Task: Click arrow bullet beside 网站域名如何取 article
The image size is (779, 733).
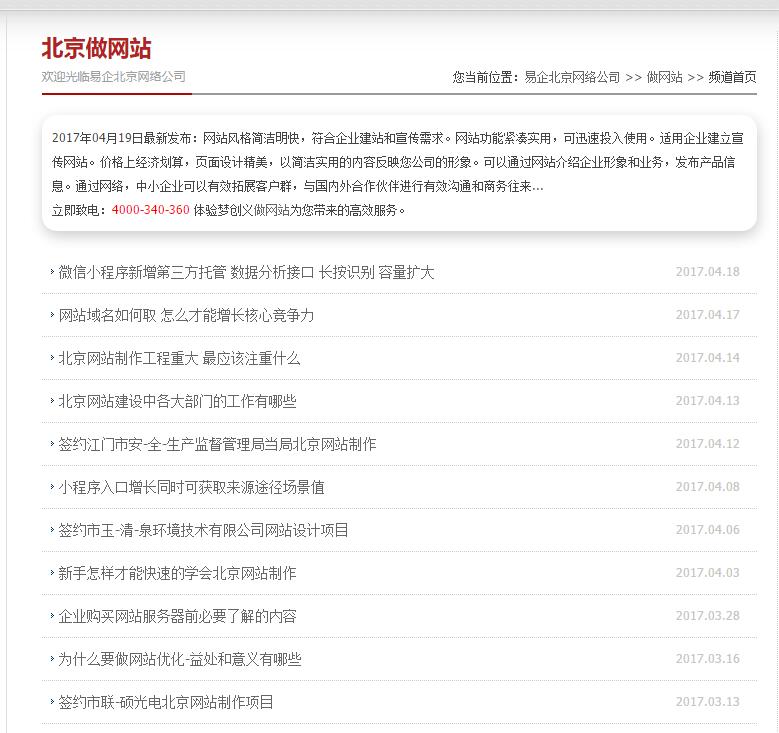Action: (52, 315)
